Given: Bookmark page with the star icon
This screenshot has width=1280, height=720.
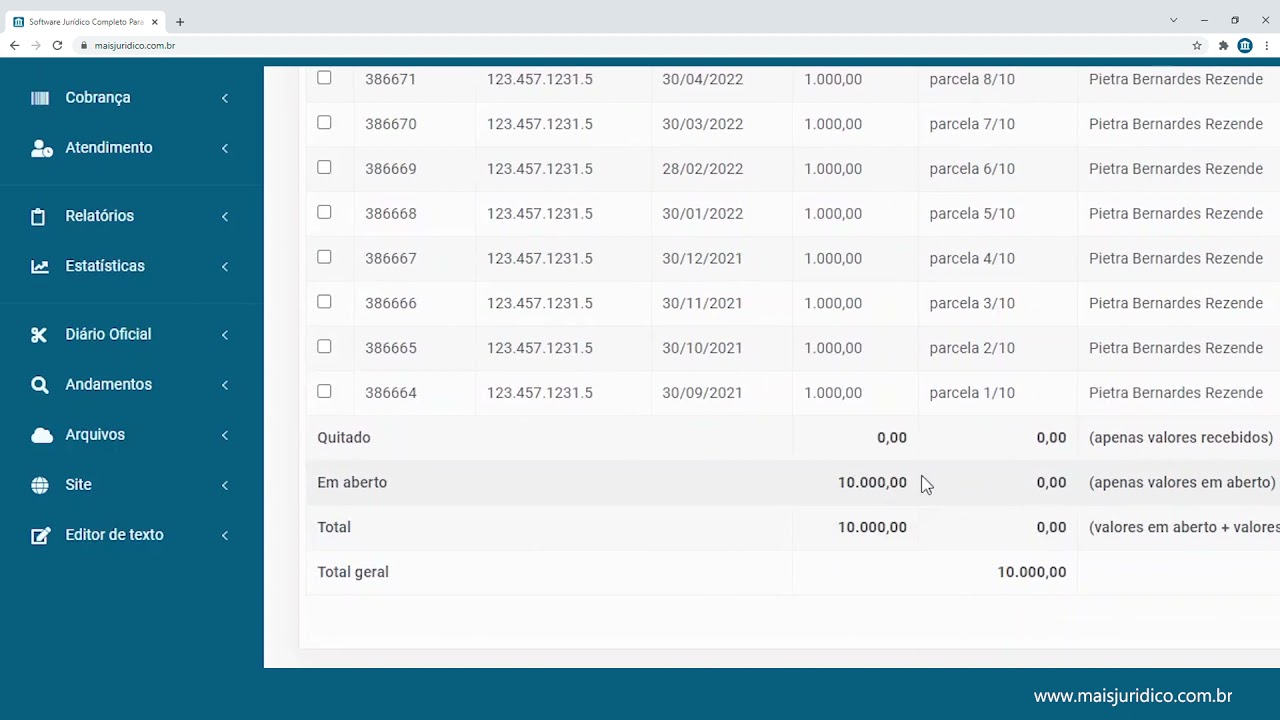Looking at the screenshot, I should (x=1197, y=45).
